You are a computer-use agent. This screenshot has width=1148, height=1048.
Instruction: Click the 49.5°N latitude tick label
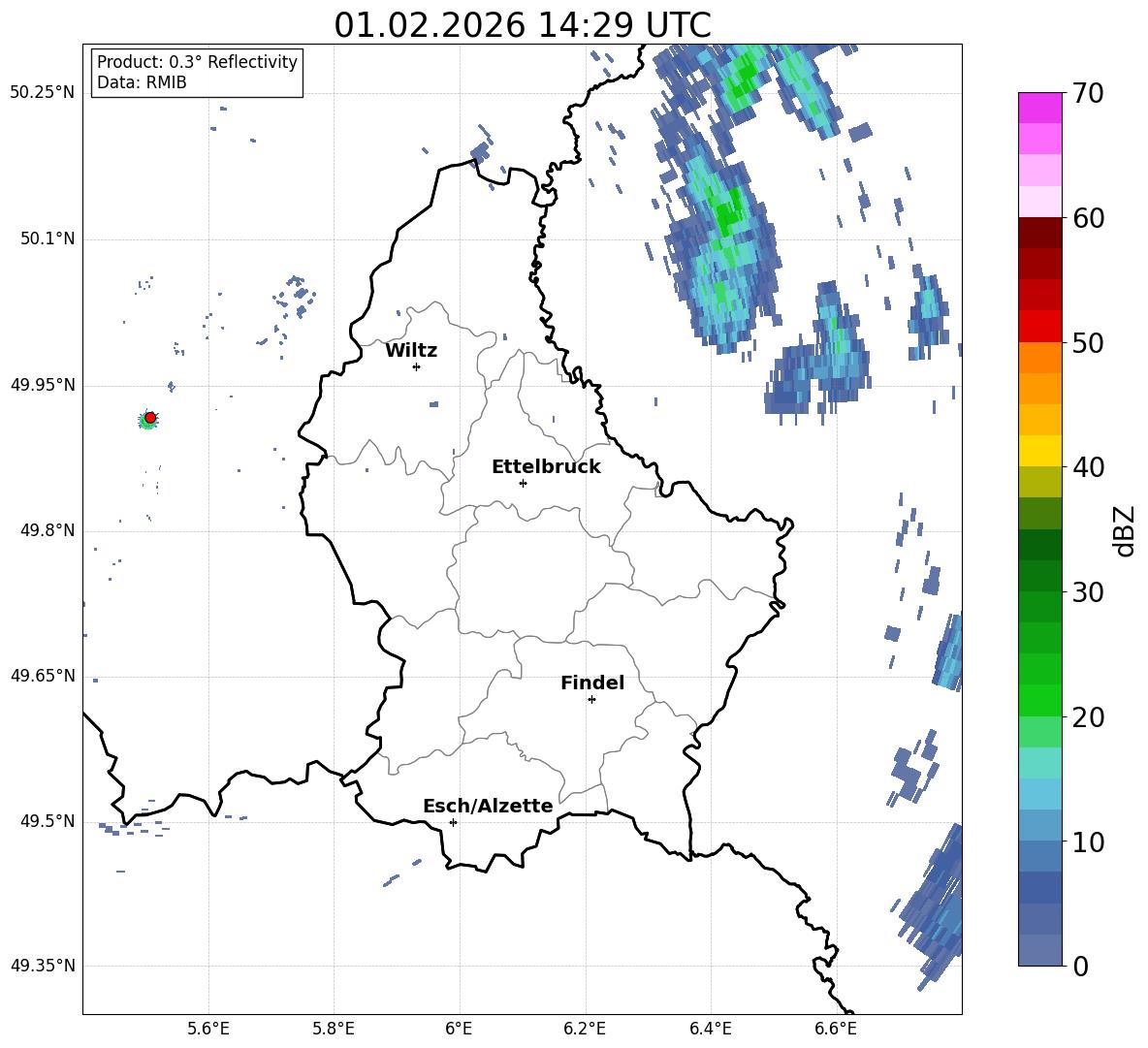tap(47, 821)
